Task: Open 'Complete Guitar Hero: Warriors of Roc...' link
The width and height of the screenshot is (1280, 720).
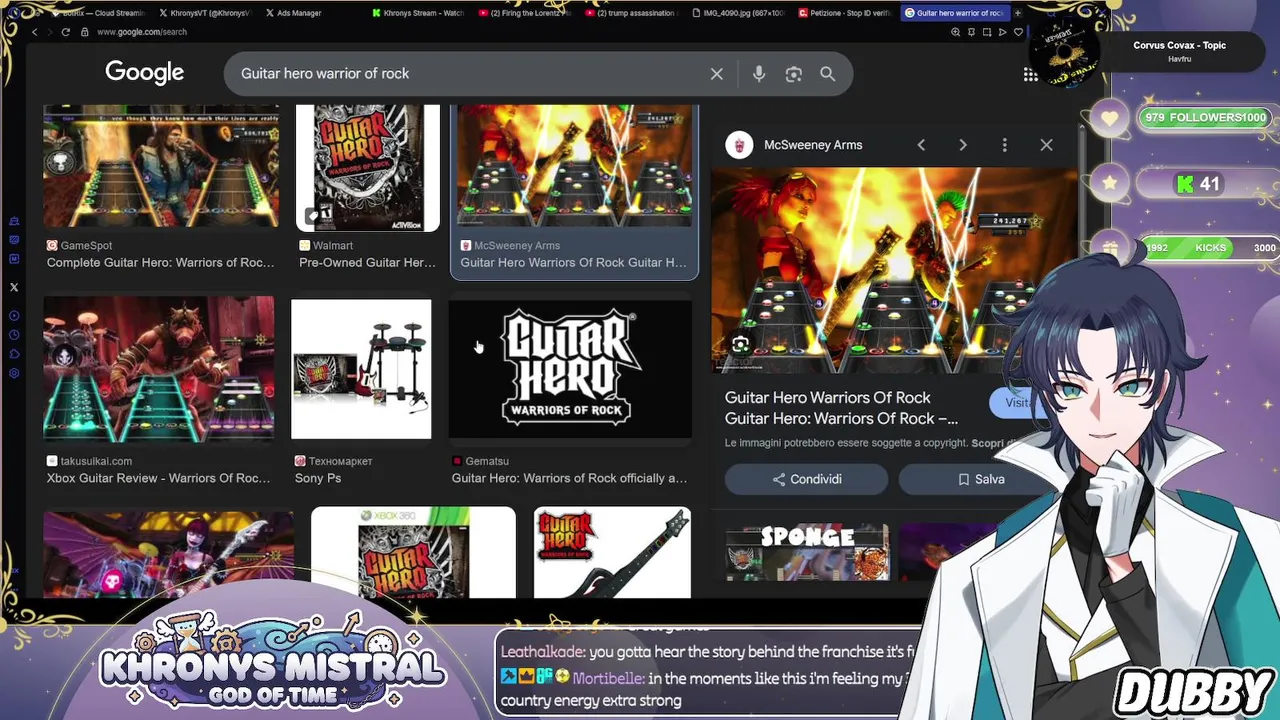Action: point(160,262)
